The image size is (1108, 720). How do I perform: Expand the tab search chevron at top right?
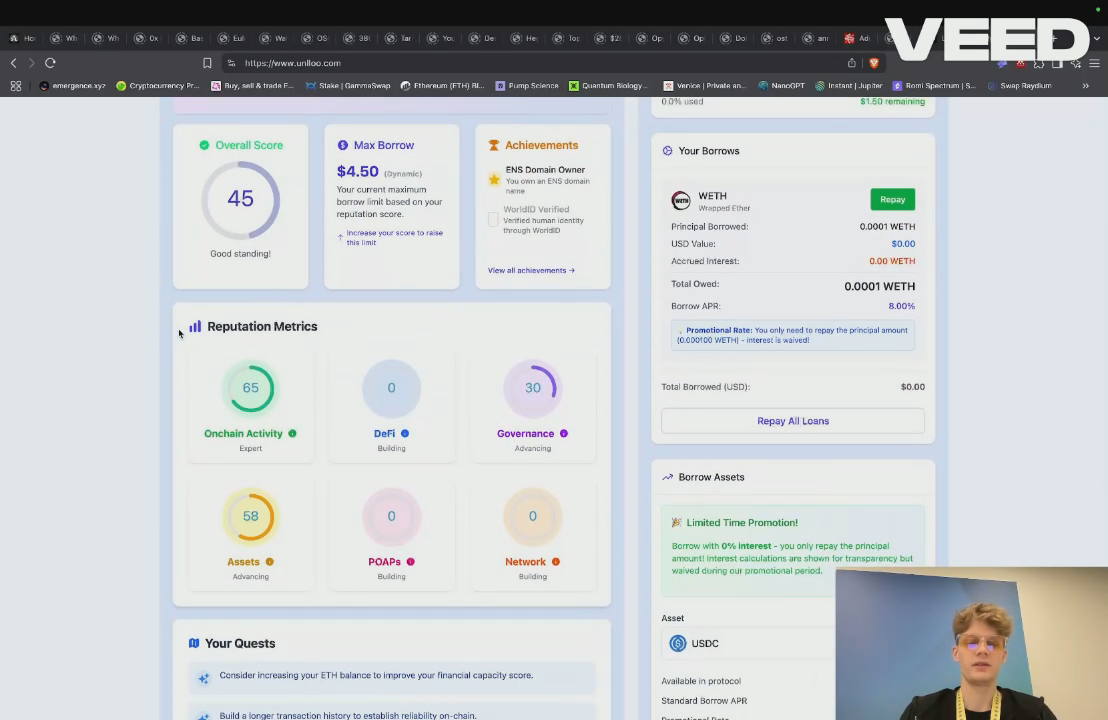coord(1096,38)
